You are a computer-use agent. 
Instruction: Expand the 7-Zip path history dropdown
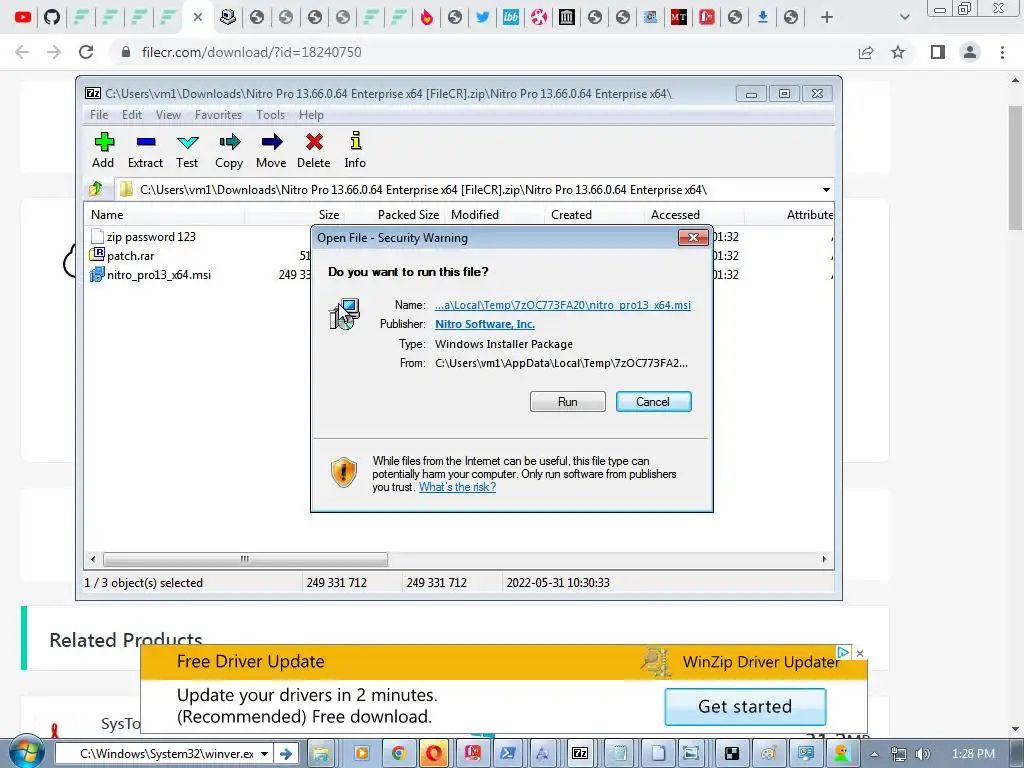coord(826,190)
